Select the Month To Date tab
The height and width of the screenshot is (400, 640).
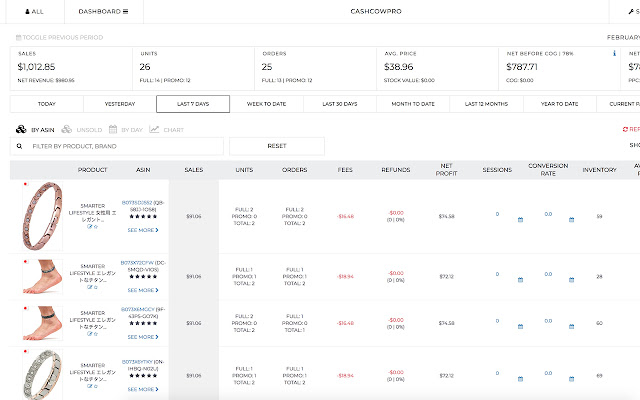[x=413, y=104]
